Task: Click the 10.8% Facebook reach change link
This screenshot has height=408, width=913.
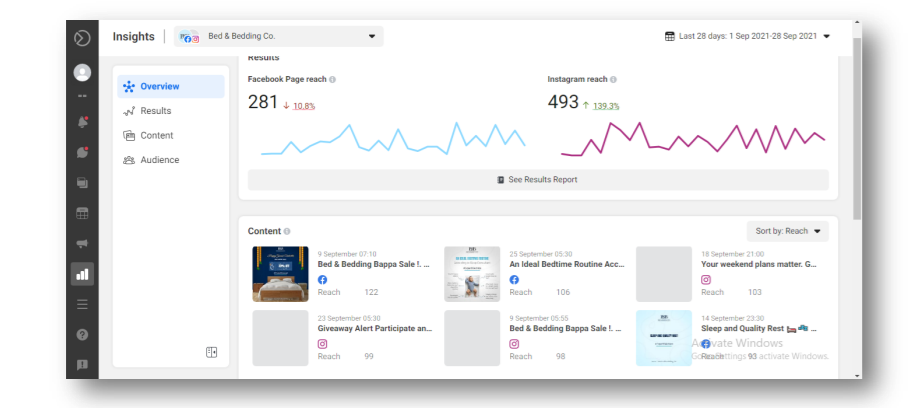Action: coord(304,106)
